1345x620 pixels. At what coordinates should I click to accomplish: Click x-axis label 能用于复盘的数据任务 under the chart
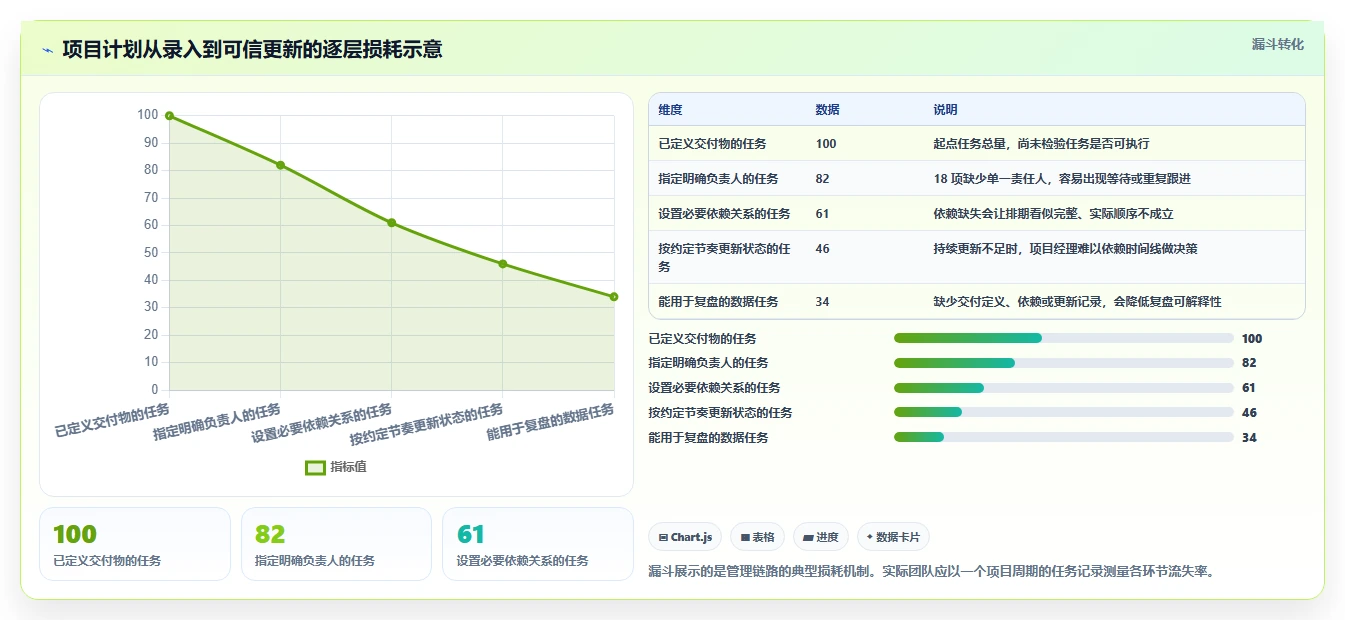click(x=550, y=422)
